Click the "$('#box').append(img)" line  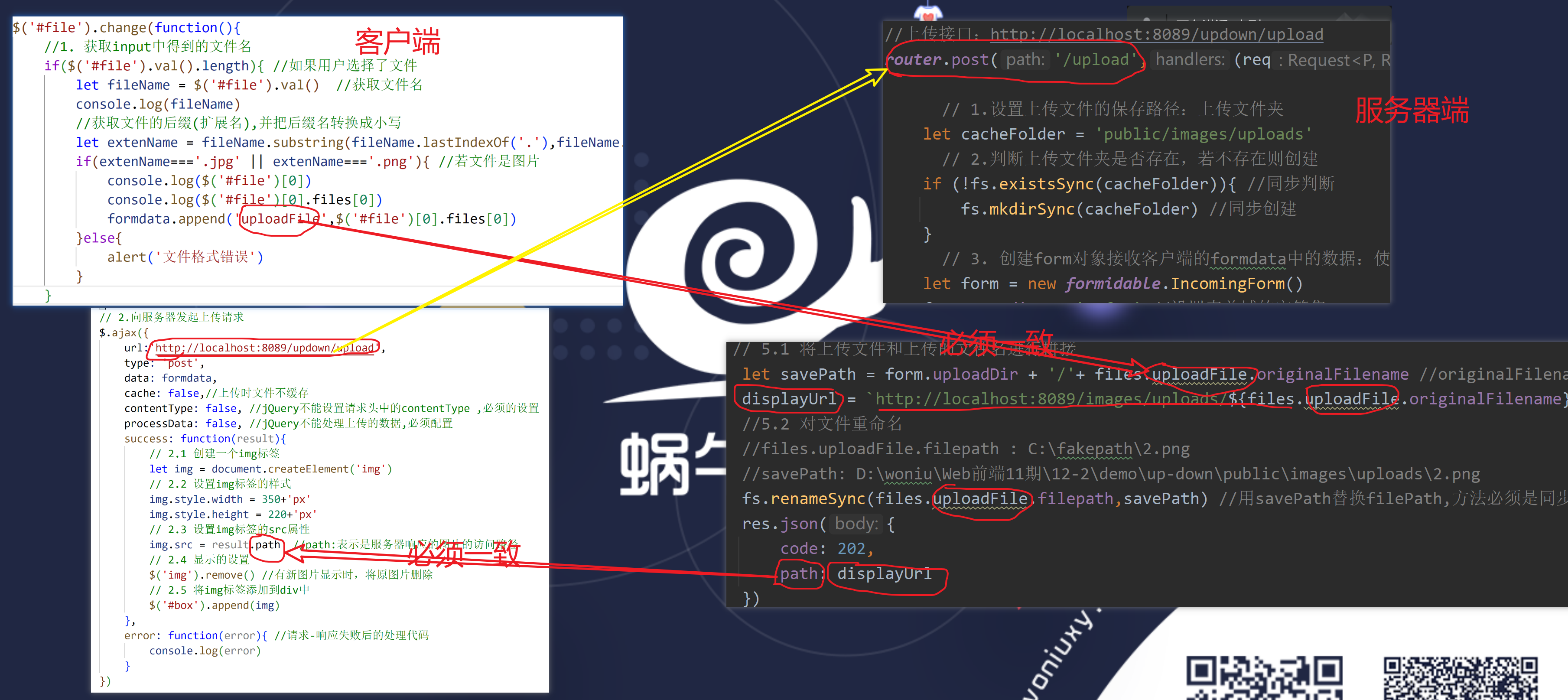[x=214, y=606]
